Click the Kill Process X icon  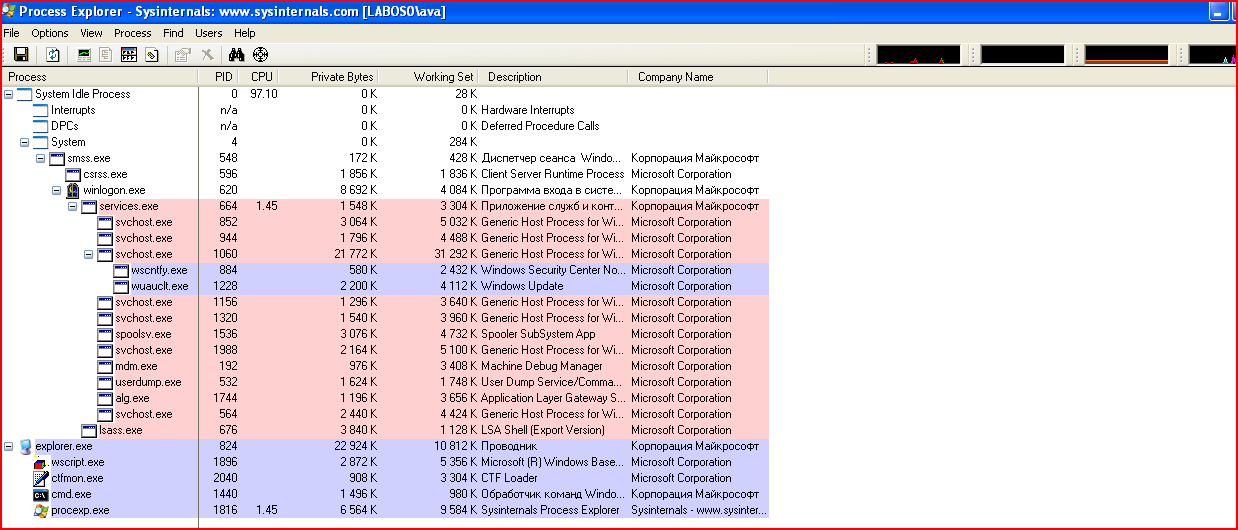[206, 55]
